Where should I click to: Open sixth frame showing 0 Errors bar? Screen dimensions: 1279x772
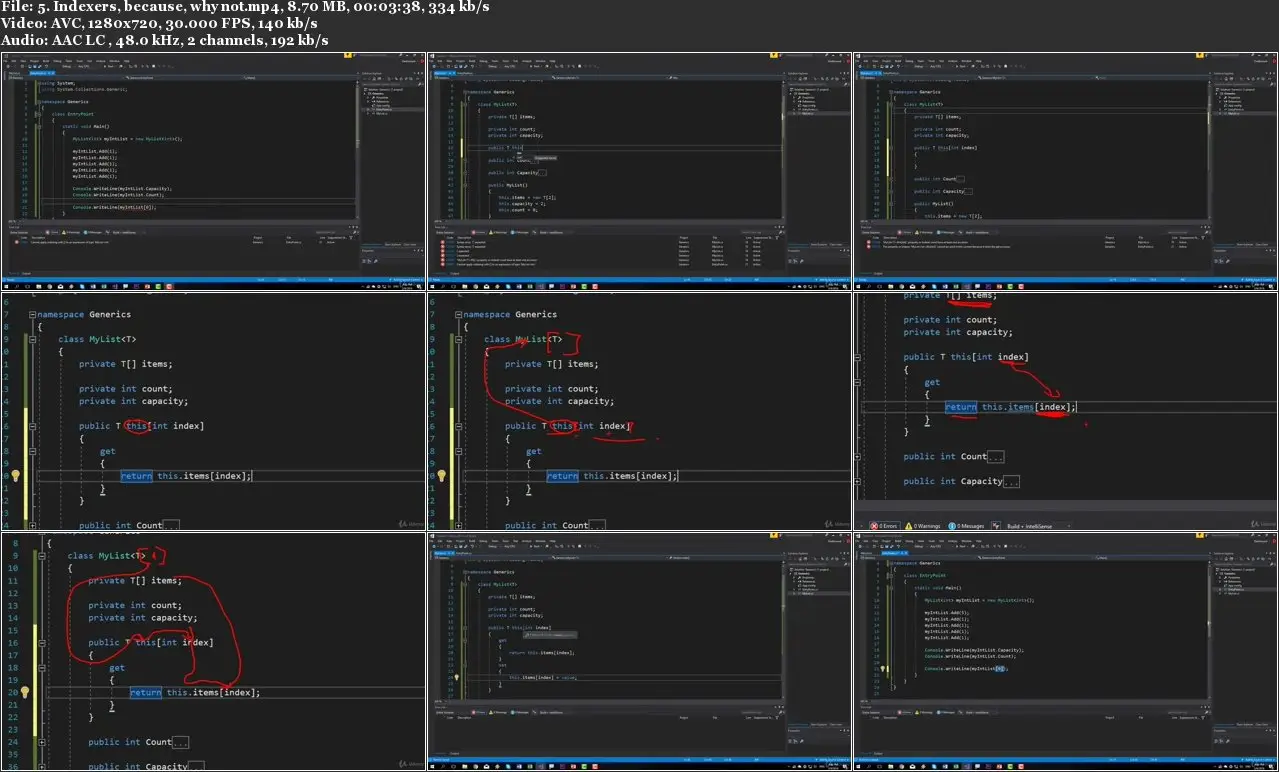(x=1065, y=411)
